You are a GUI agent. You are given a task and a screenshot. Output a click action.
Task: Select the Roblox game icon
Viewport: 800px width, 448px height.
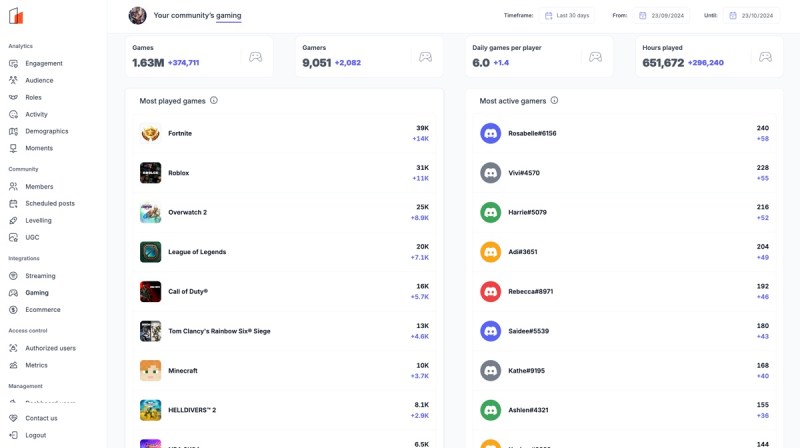click(x=151, y=173)
